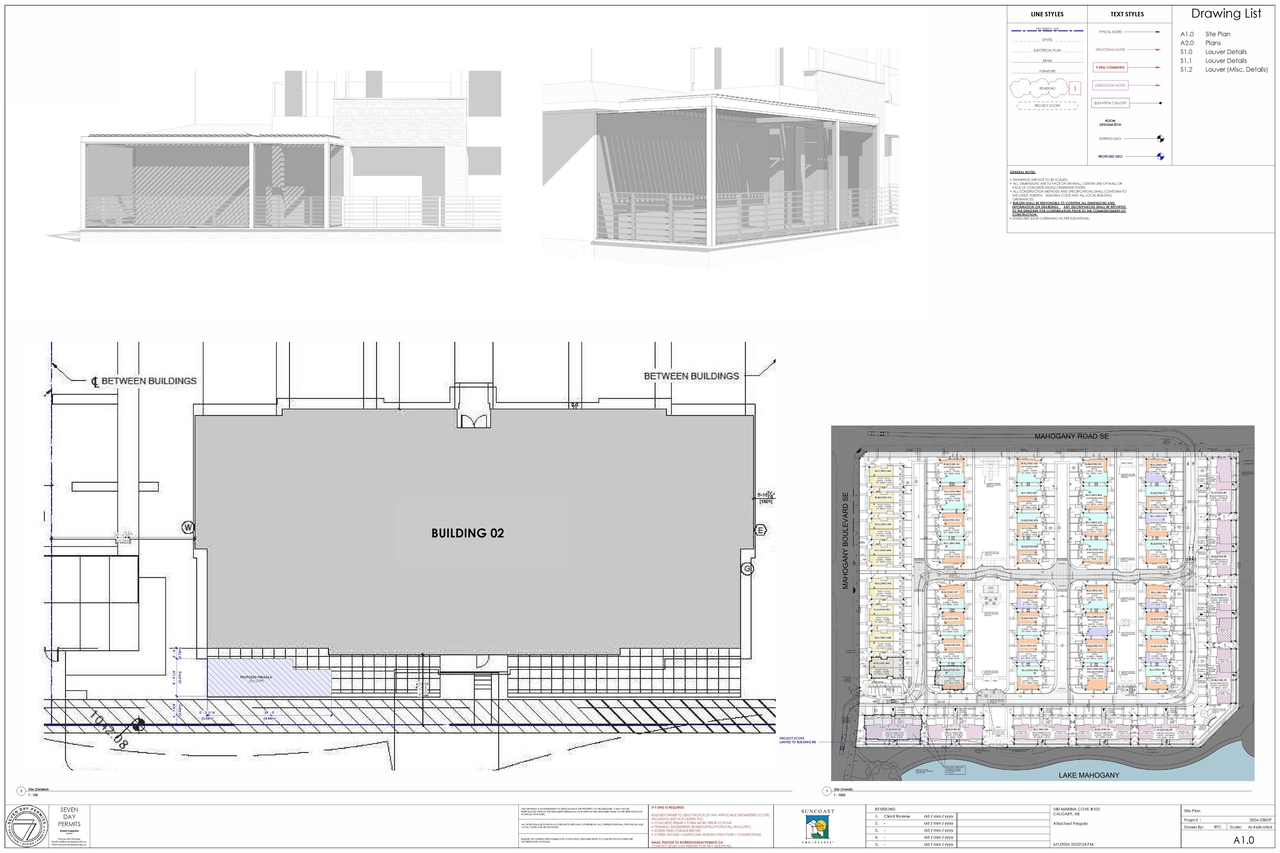
Task: Click the Client Review revision row
Action: 914,817
